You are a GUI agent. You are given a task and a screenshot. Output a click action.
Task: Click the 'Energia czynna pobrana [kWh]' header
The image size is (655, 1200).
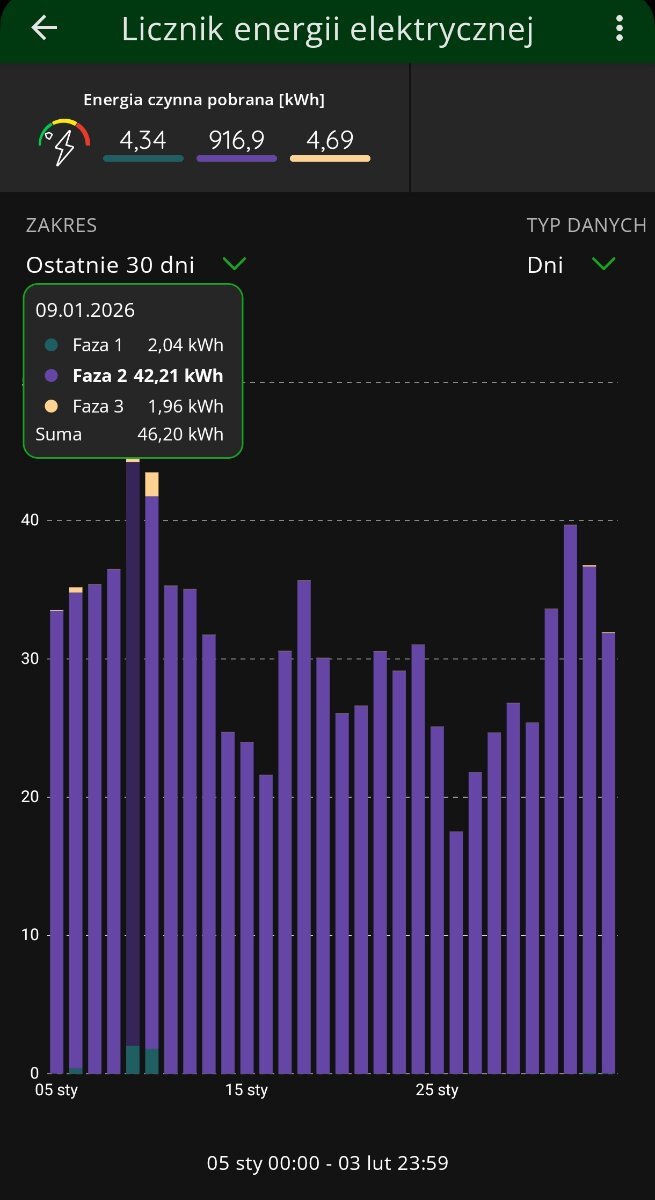click(204, 100)
